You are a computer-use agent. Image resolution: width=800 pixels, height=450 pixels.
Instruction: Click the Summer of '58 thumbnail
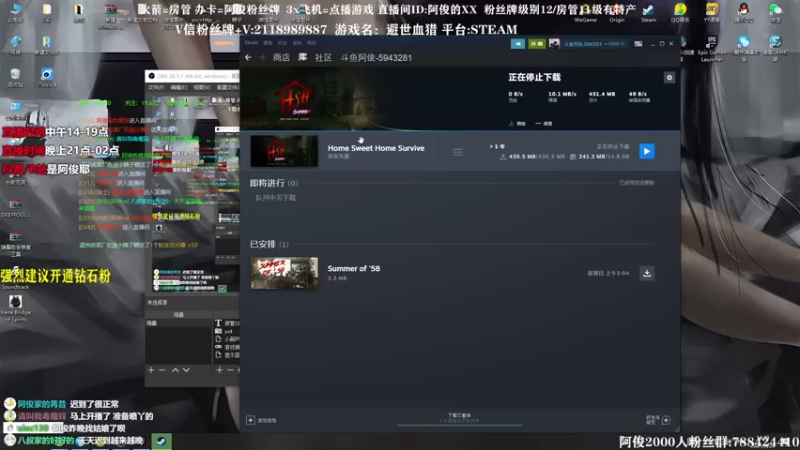[x=284, y=273]
